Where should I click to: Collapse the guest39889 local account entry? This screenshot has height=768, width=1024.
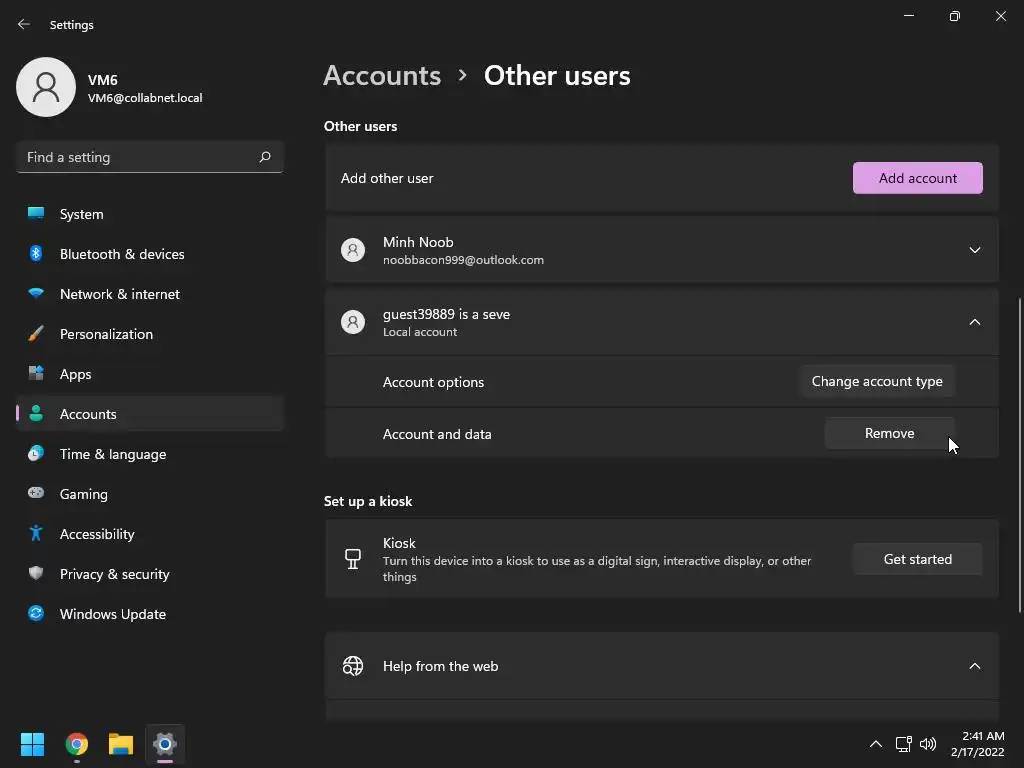pos(974,322)
